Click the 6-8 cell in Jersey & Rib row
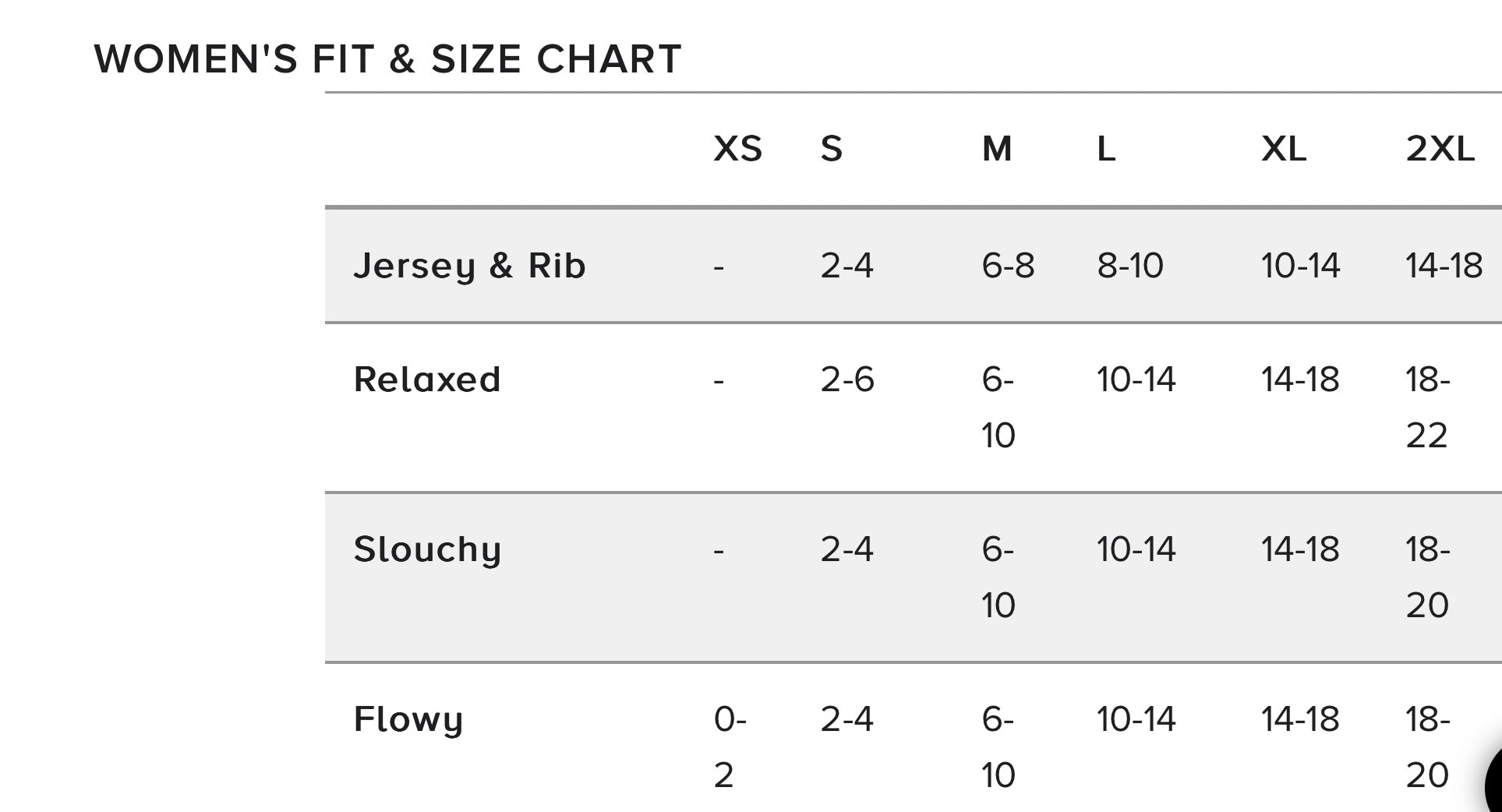The height and width of the screenshot is (812, 1502). tap(1008, 266)
